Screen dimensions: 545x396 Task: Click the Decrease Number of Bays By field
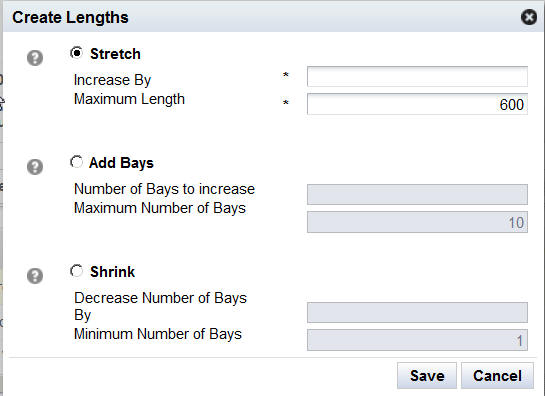[x=417, y=312]
